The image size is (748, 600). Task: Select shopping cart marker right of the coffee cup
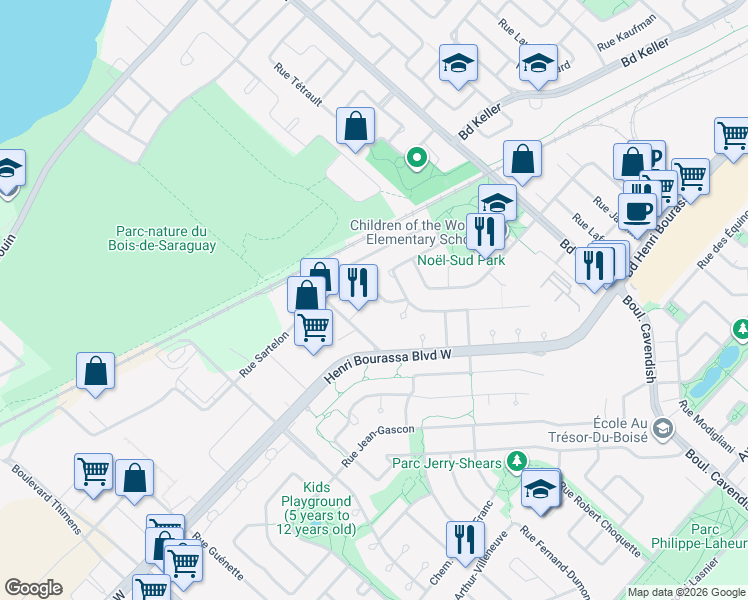coord(691,178)
